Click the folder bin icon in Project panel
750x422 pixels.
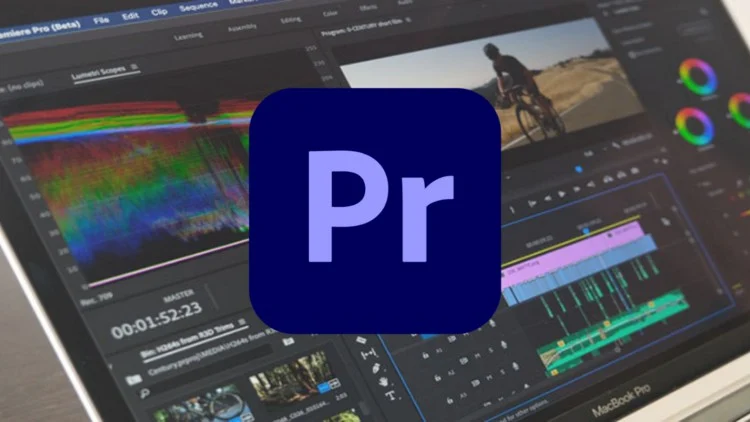tap(133, 378)
